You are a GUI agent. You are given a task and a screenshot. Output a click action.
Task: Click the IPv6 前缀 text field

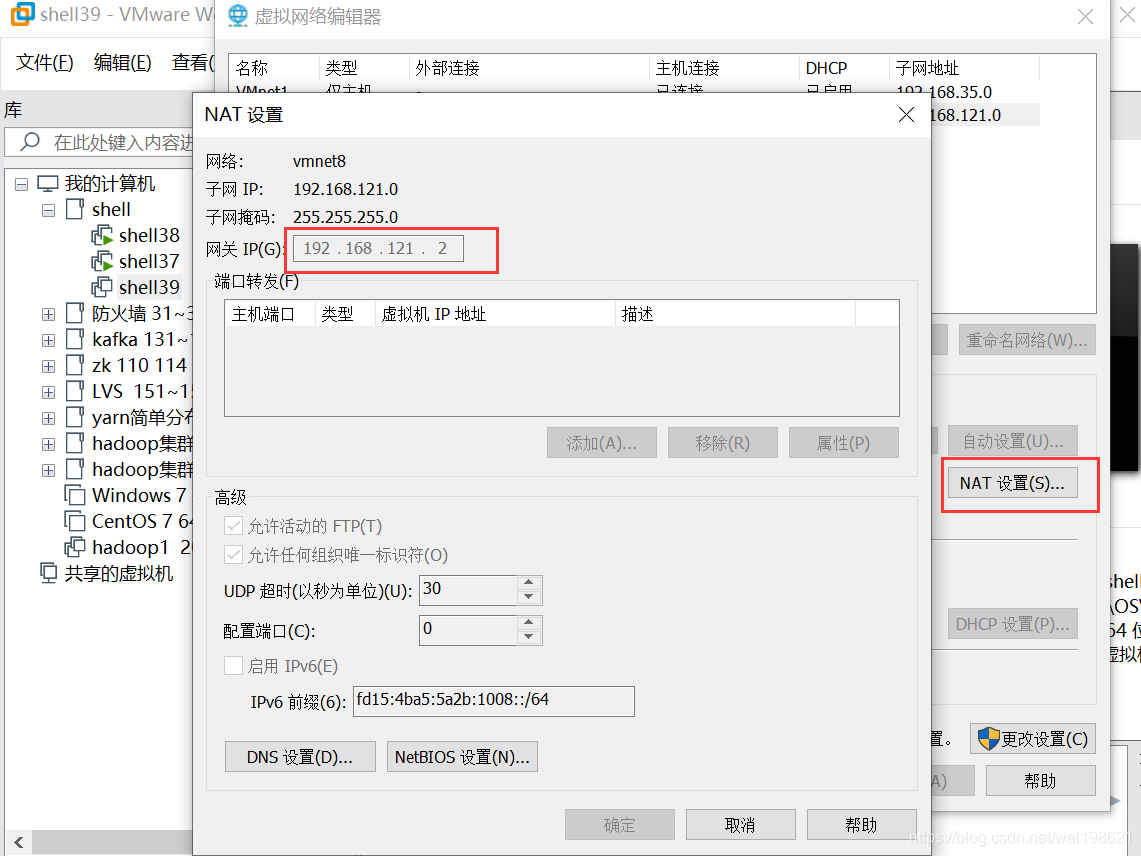[493, 701]
